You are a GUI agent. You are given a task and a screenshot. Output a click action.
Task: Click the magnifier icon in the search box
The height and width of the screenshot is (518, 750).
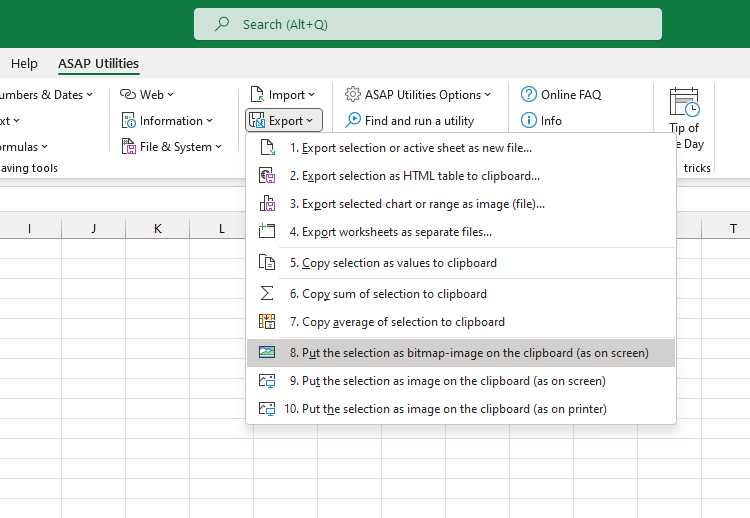(222, 24)
